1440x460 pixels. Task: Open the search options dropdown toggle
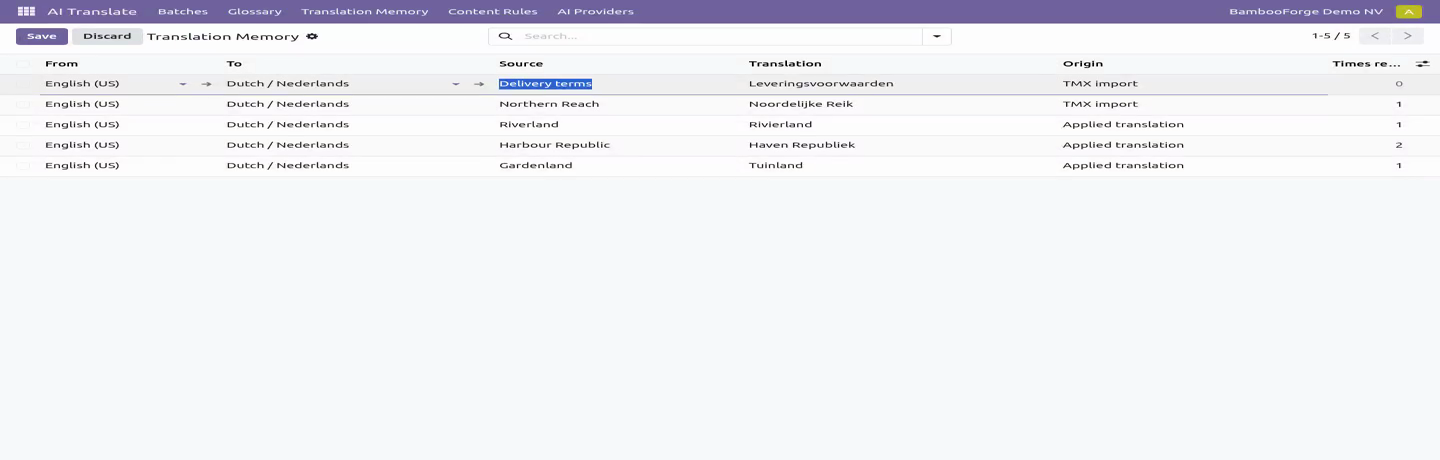pos(937,36)
